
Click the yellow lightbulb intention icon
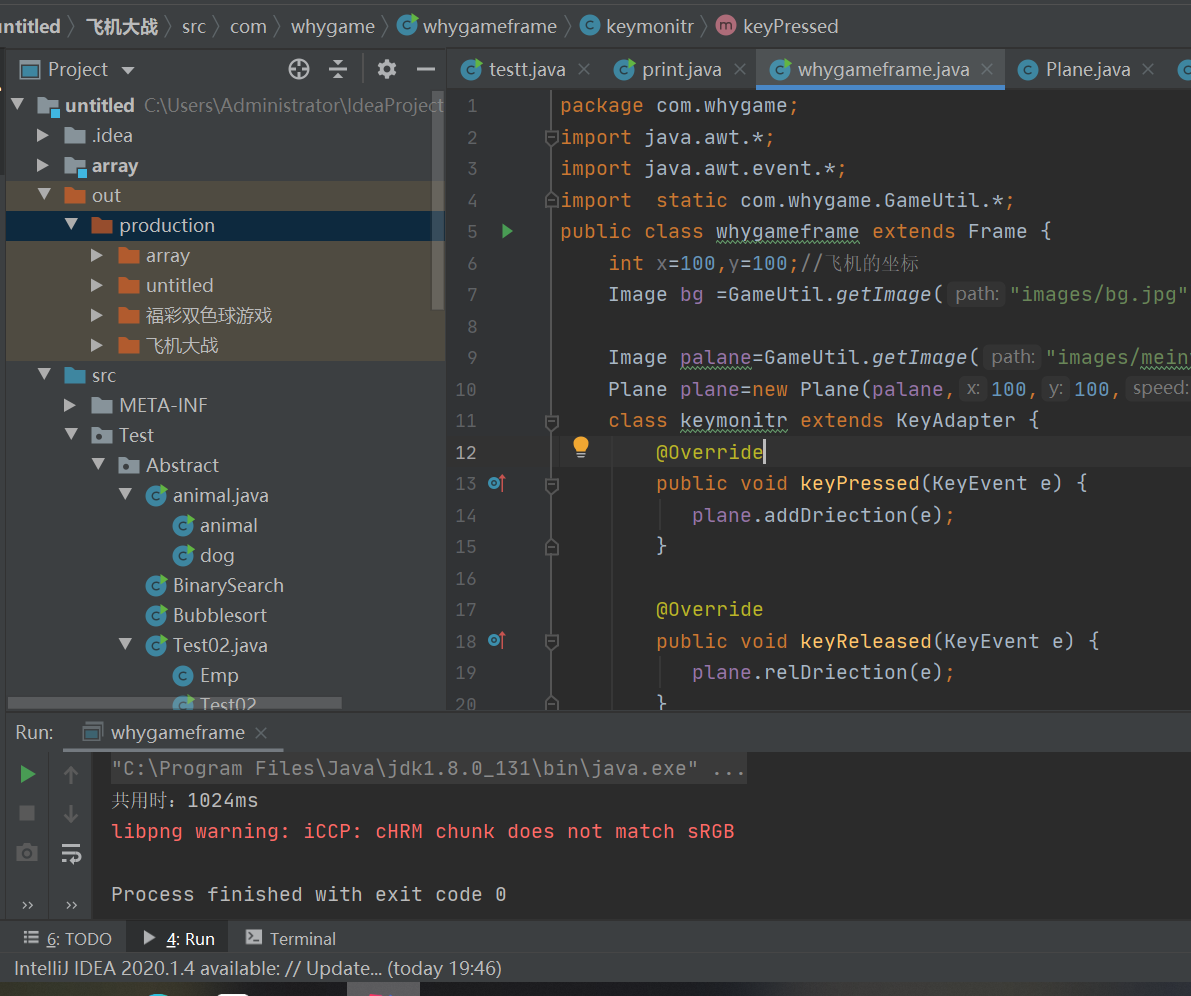pos(580,447)
